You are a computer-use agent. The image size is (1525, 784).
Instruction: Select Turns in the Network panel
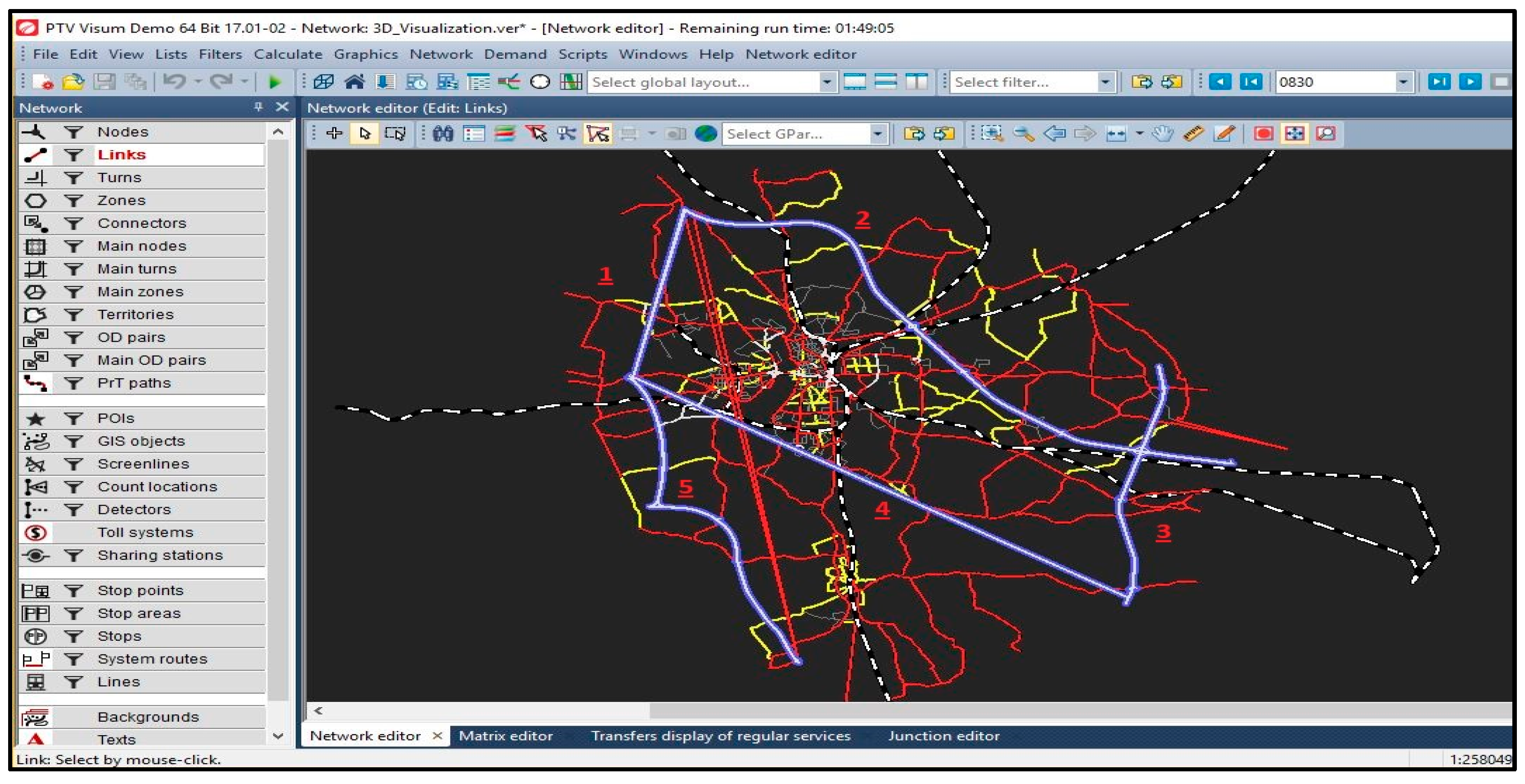[119, 178]
